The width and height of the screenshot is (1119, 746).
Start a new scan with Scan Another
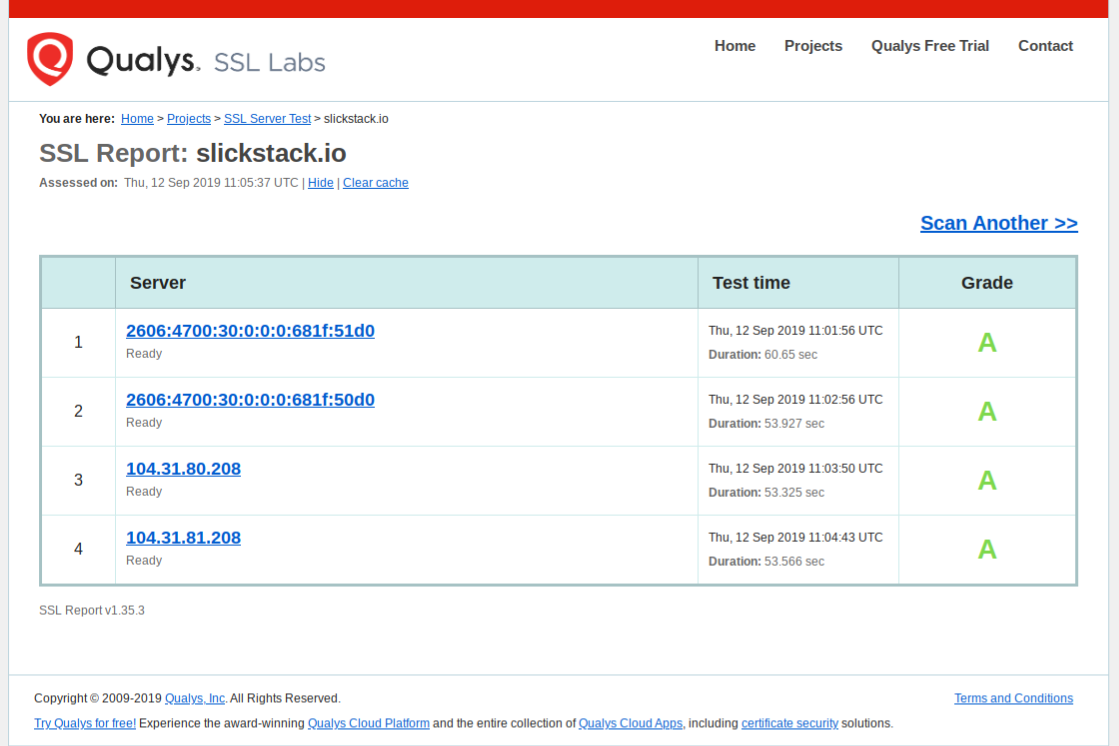[x=998, y=223]
